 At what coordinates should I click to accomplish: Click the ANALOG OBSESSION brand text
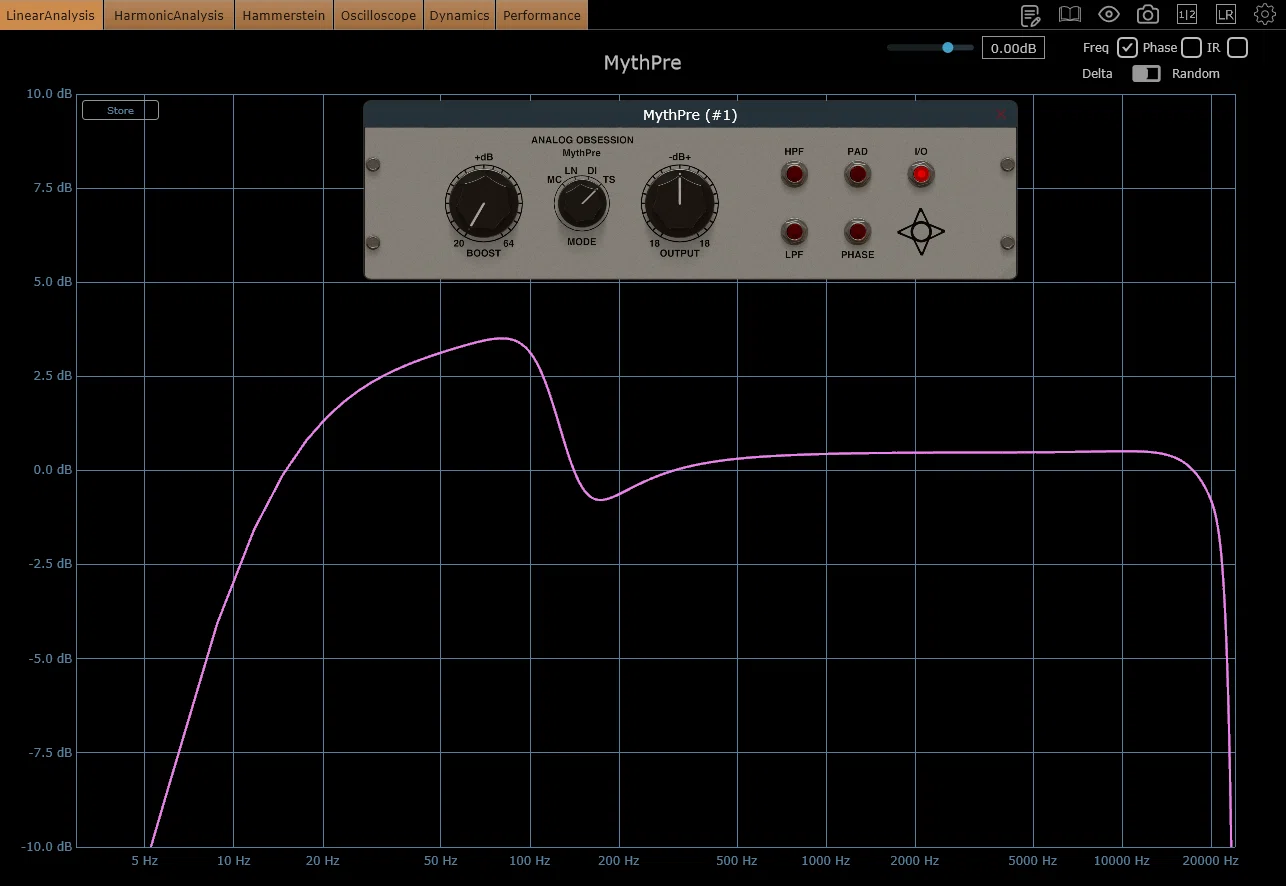(x=582, y=140)
